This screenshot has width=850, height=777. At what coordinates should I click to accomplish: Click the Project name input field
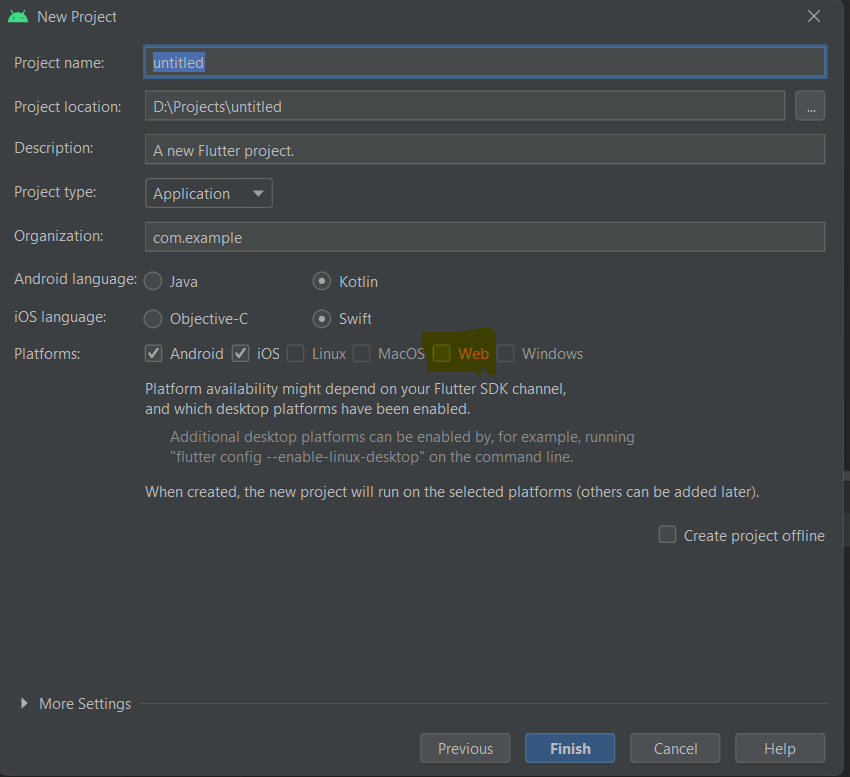click(x=485, y=62)
